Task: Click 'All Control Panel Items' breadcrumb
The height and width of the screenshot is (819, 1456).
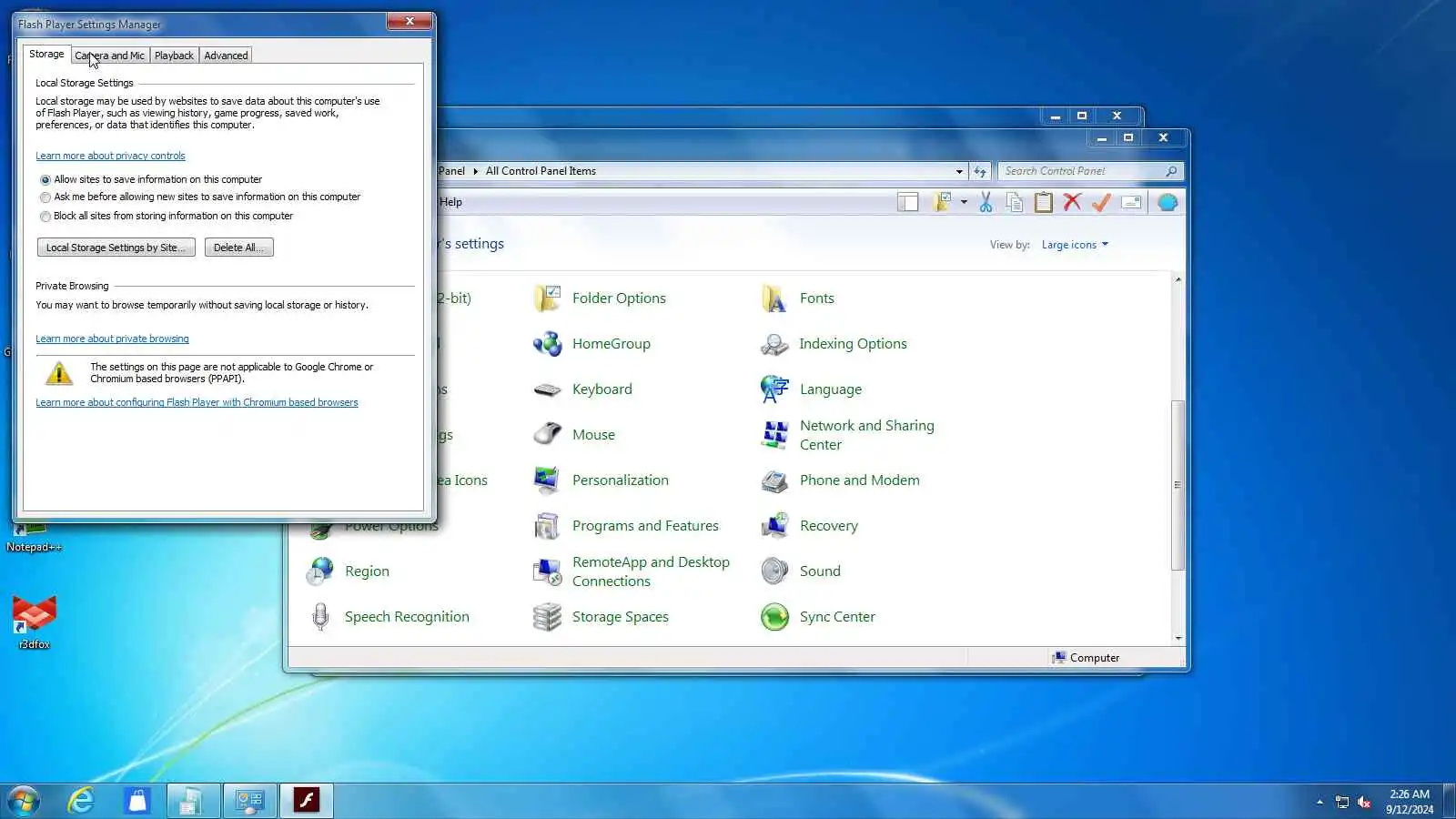Action: [x=541, y=171]
